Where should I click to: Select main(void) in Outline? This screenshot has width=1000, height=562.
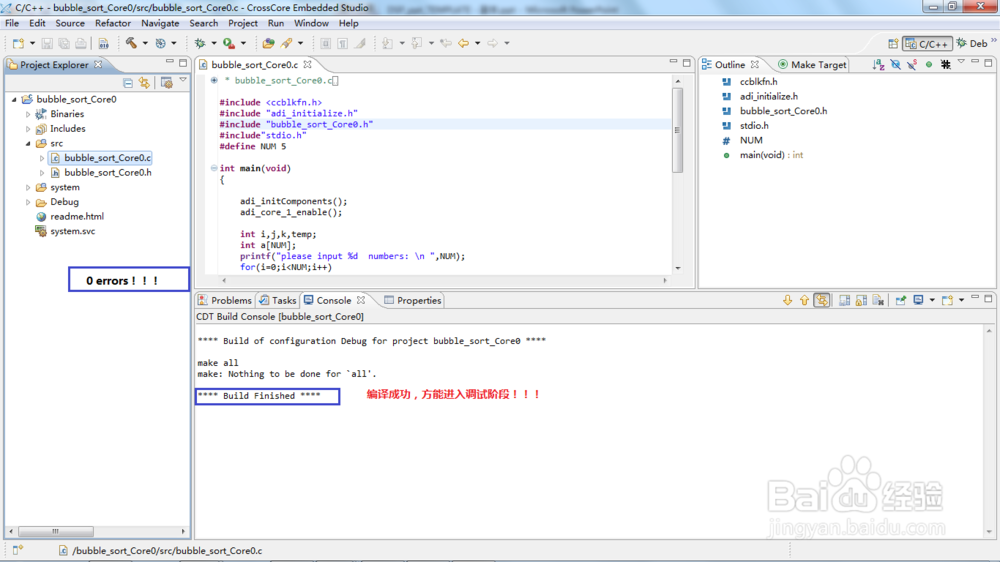771,155
